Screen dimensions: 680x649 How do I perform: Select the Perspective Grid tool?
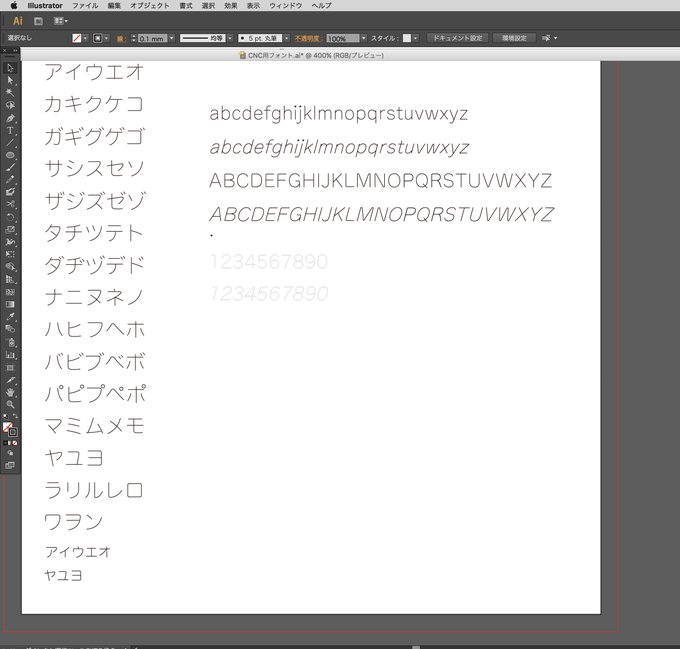pos(10,280)
